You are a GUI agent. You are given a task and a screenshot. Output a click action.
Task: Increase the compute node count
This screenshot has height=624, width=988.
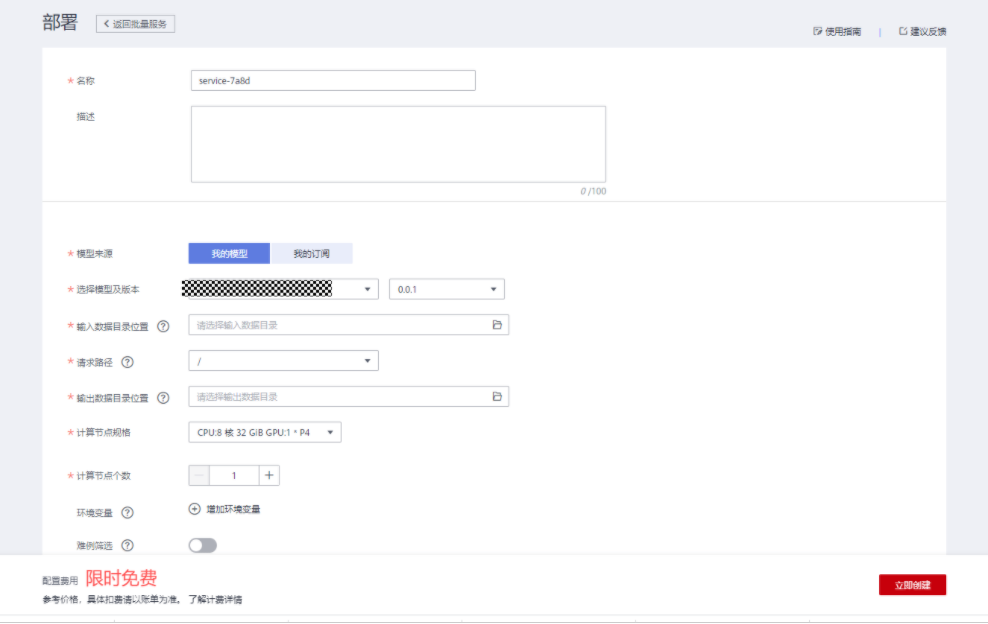[x=269, y=476]
